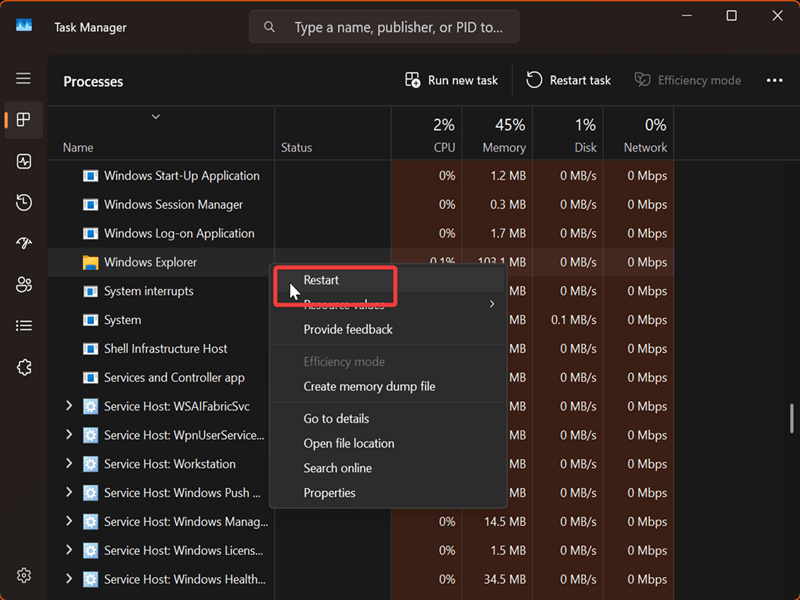Screen dimensions: 800x600
Task: Open the Services page in sidebar
Action: coord(24,367)
